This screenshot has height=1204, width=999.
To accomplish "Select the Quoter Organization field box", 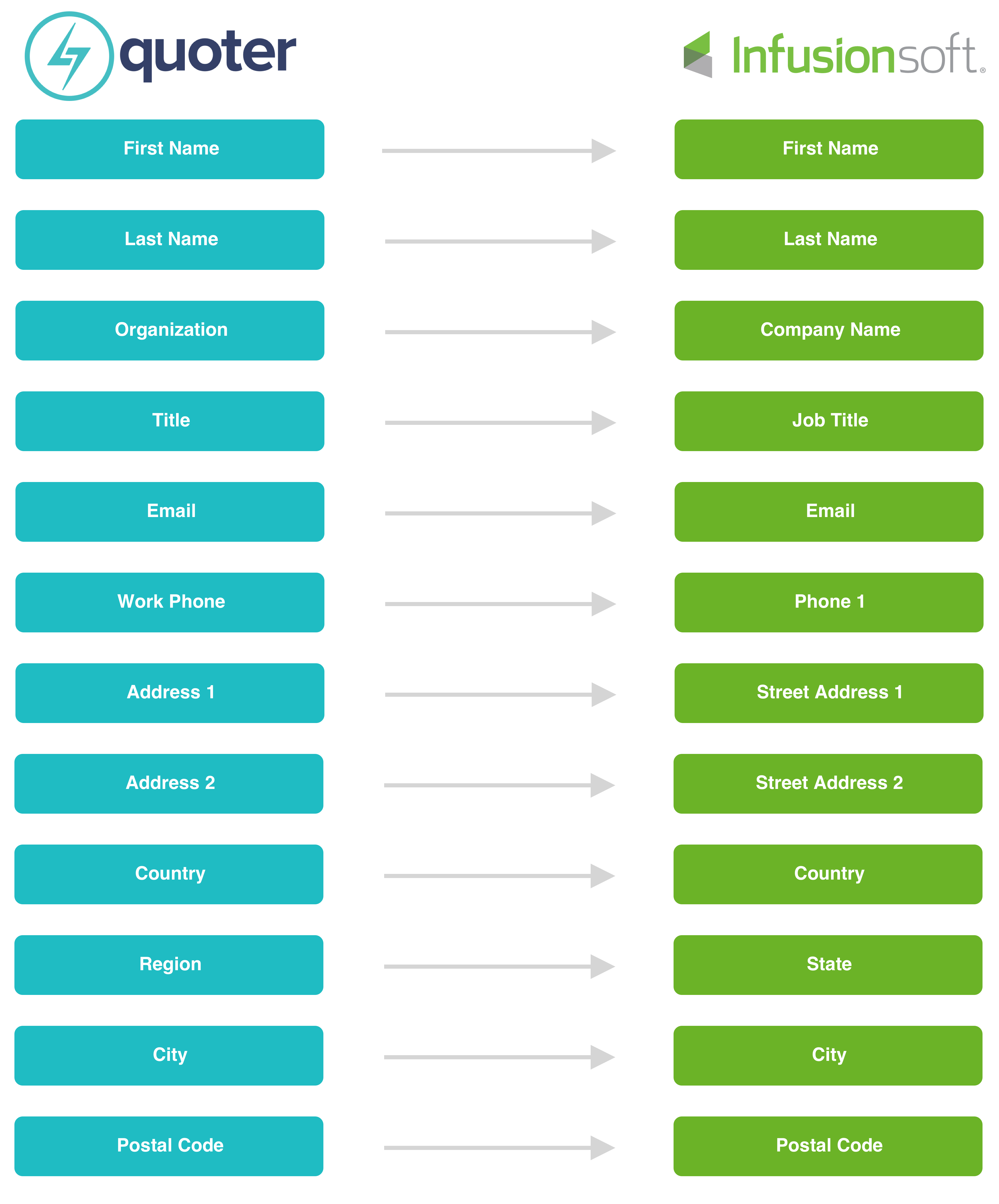I will coord(170,330).
